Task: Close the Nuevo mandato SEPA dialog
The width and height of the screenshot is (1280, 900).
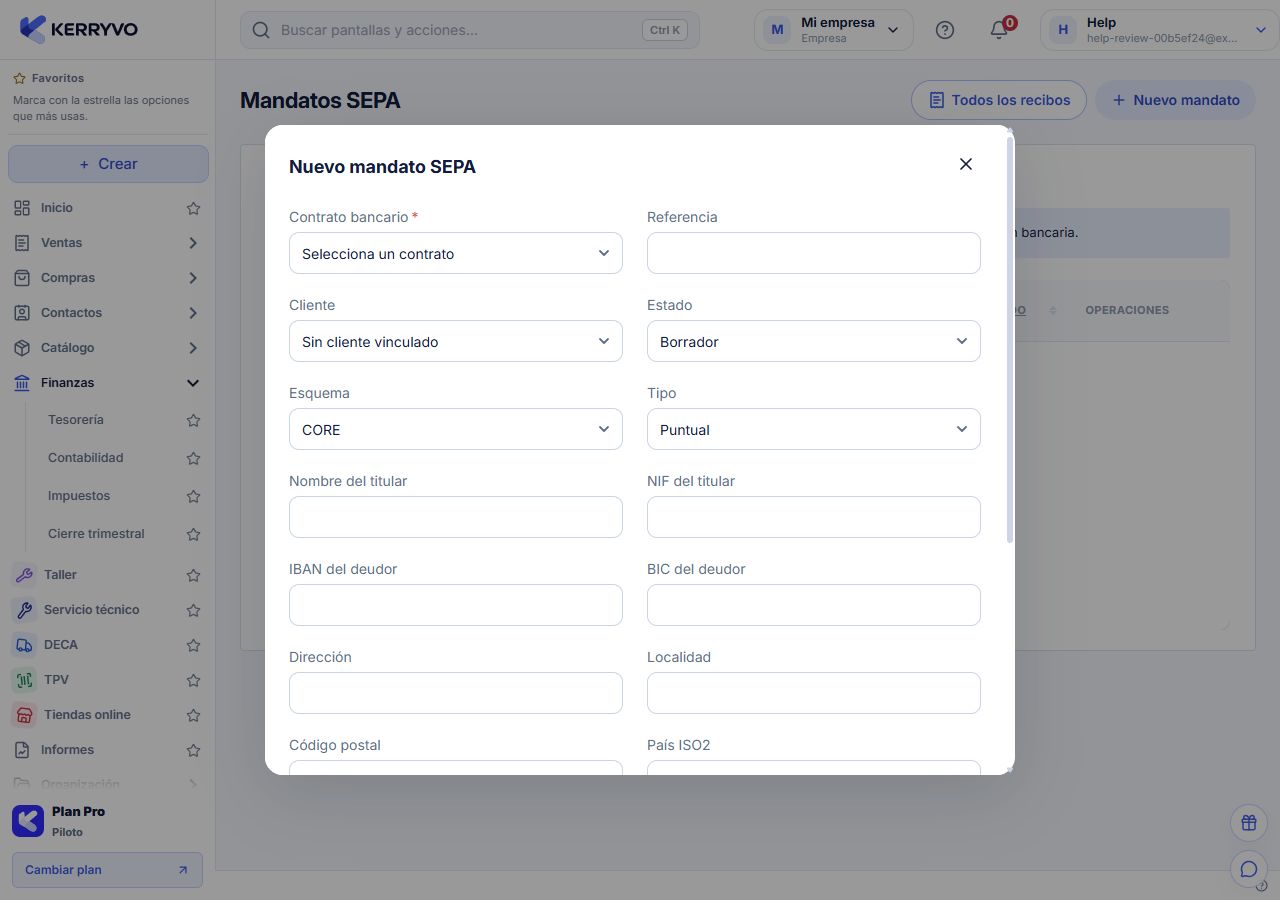Action: [x=966, y=164]
